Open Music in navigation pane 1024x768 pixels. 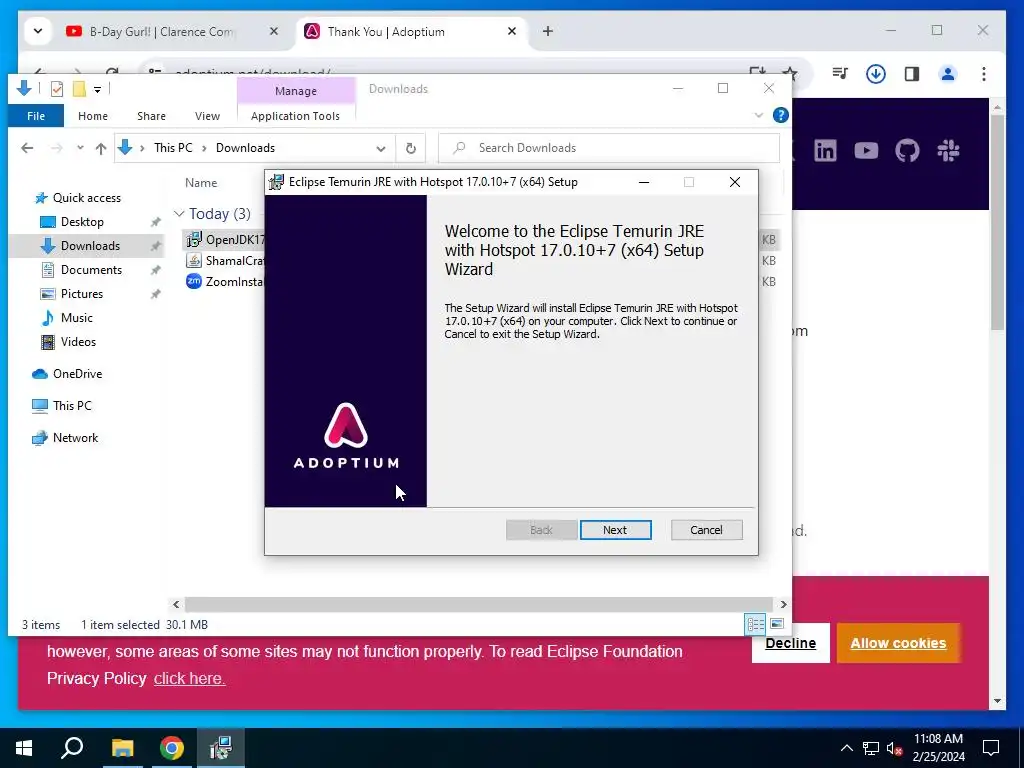(x=76, y=318)
